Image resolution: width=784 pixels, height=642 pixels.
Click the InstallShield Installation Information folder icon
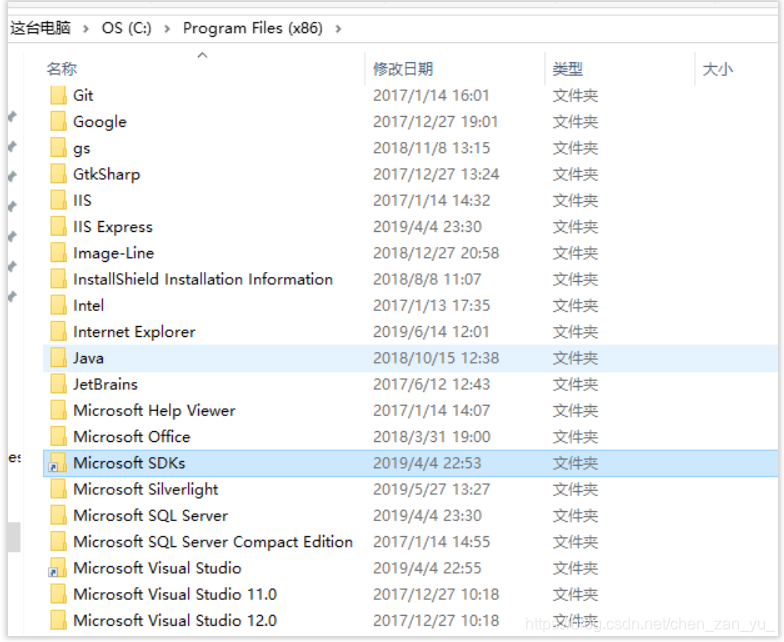(x=58, y=279)
